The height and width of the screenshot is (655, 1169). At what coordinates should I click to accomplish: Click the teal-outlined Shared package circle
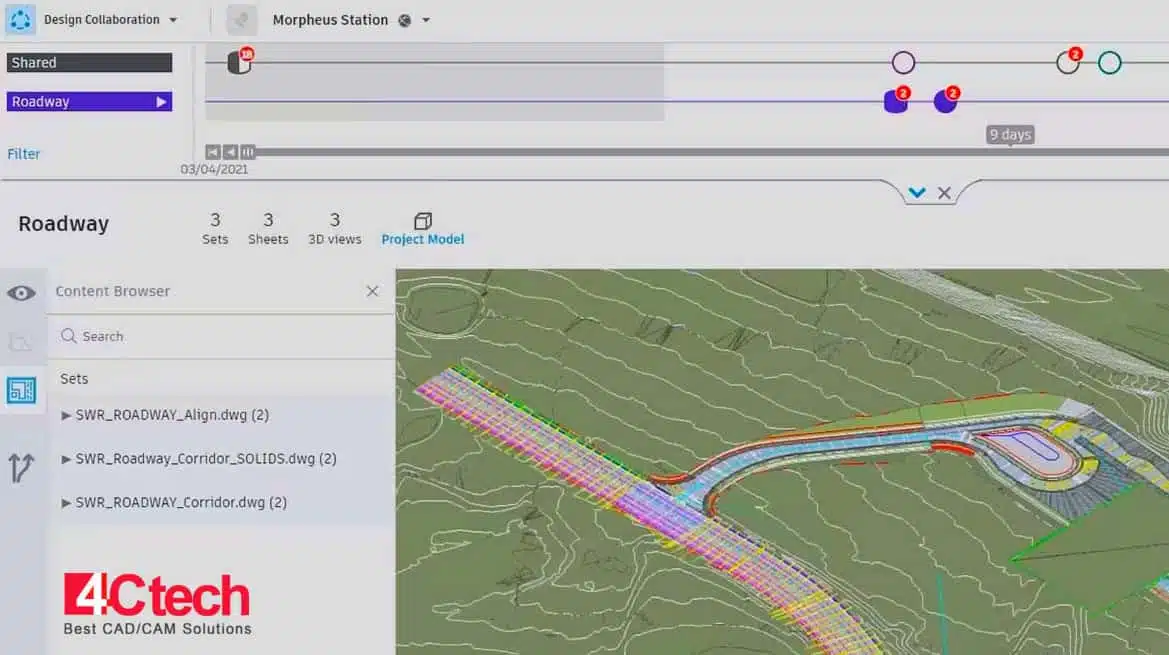(1109, 63)
